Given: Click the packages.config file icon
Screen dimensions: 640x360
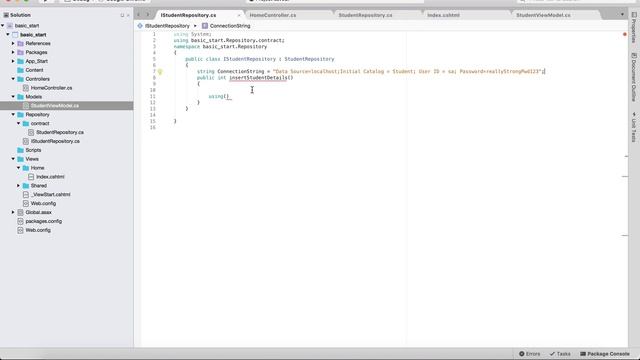Looking at the screenshot, I should [x=20, y=221].
